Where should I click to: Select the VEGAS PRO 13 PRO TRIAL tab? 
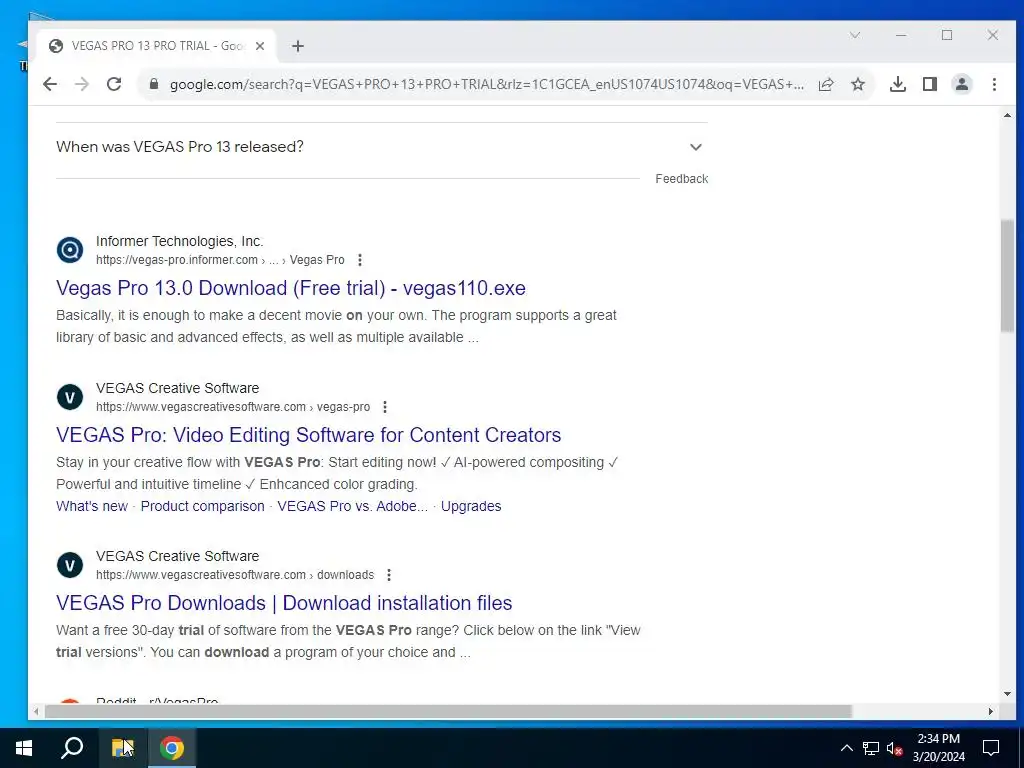157,46
